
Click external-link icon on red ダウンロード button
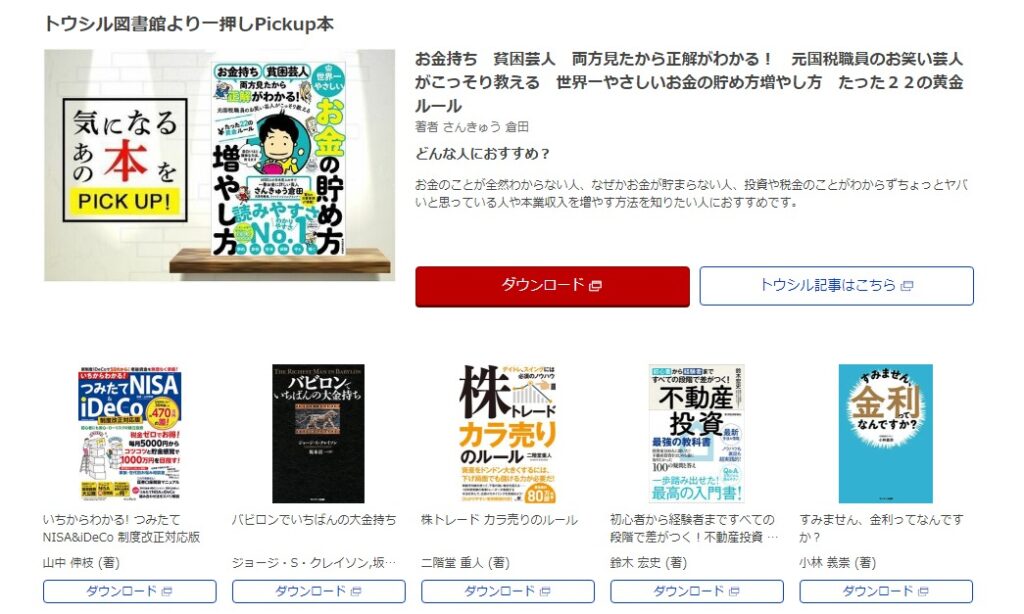pyautogui.click(x=595, y=286)
